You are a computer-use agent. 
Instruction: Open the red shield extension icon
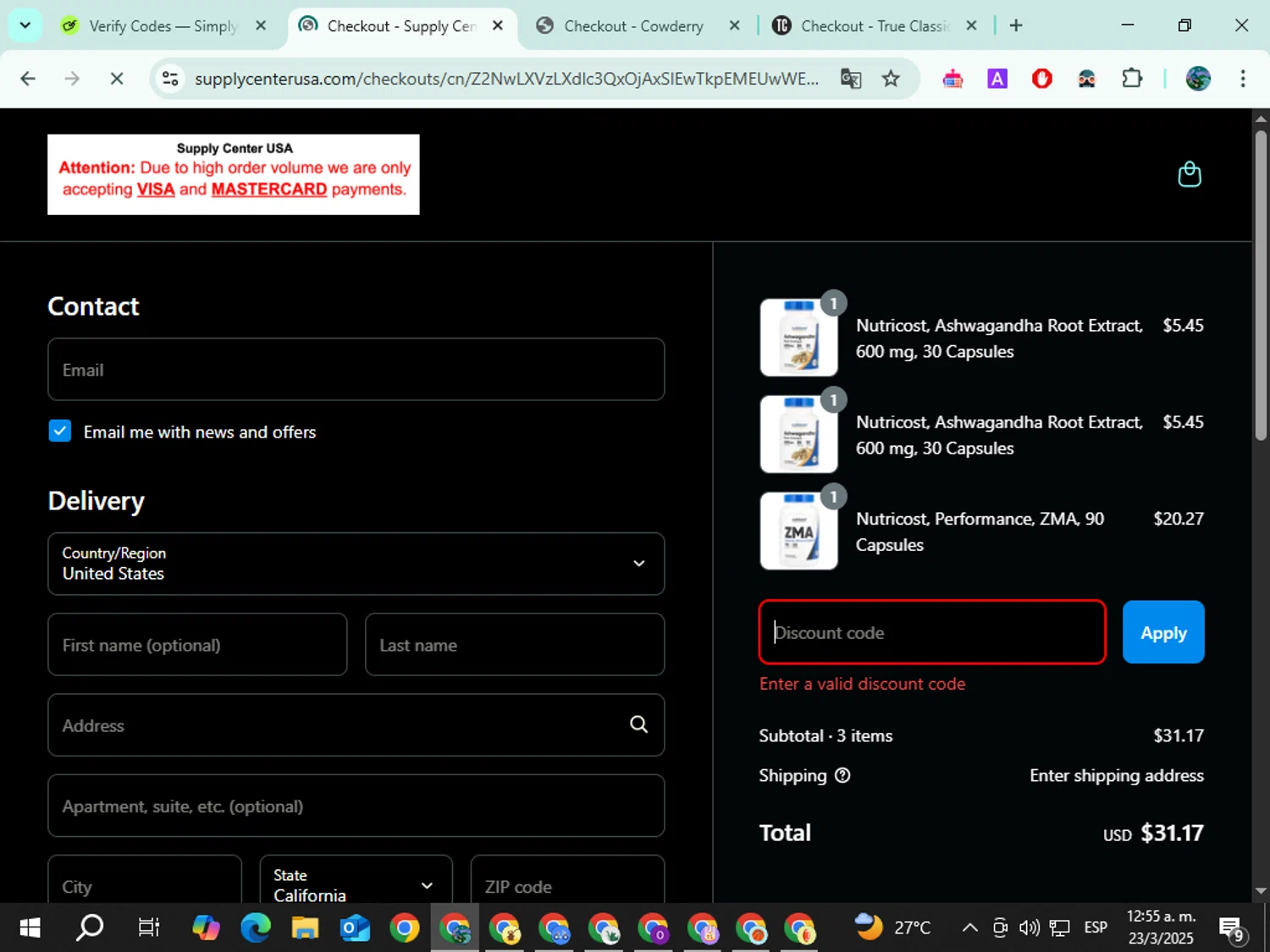tap(1041, 79)
